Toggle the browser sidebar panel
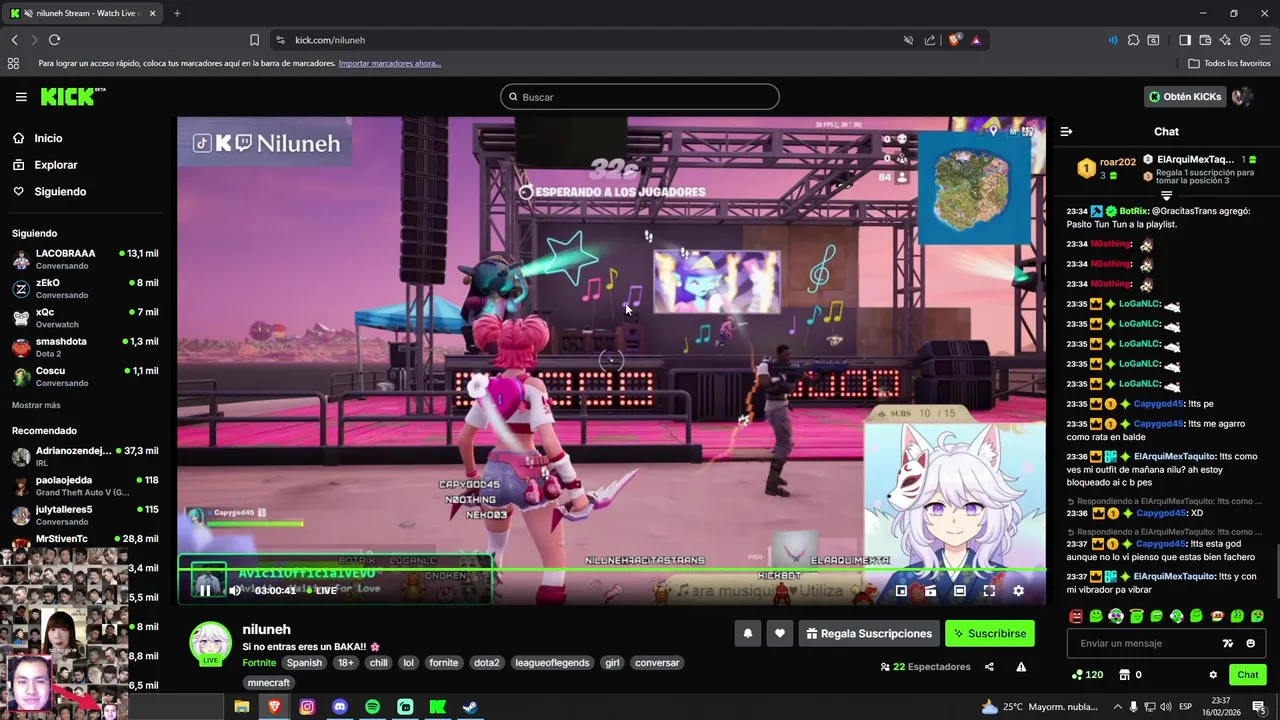This screenshot has width=1280, height=720. (x=1185, y=40)
